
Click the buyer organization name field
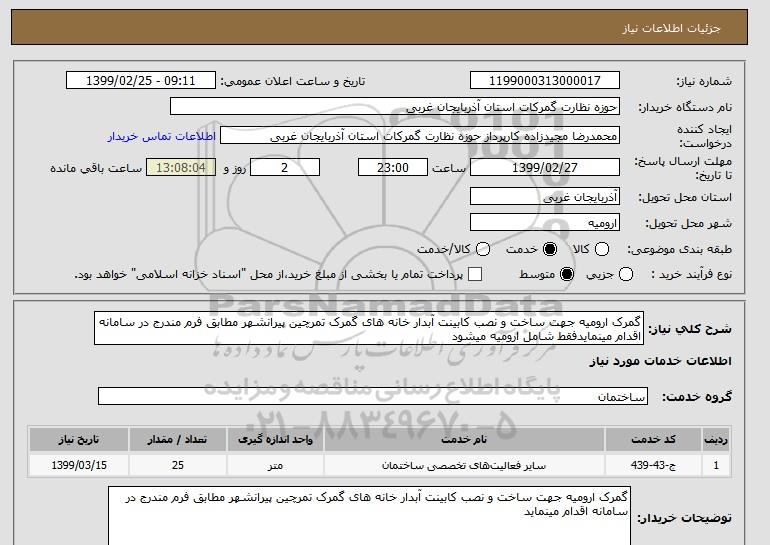(x=395, y=107)
